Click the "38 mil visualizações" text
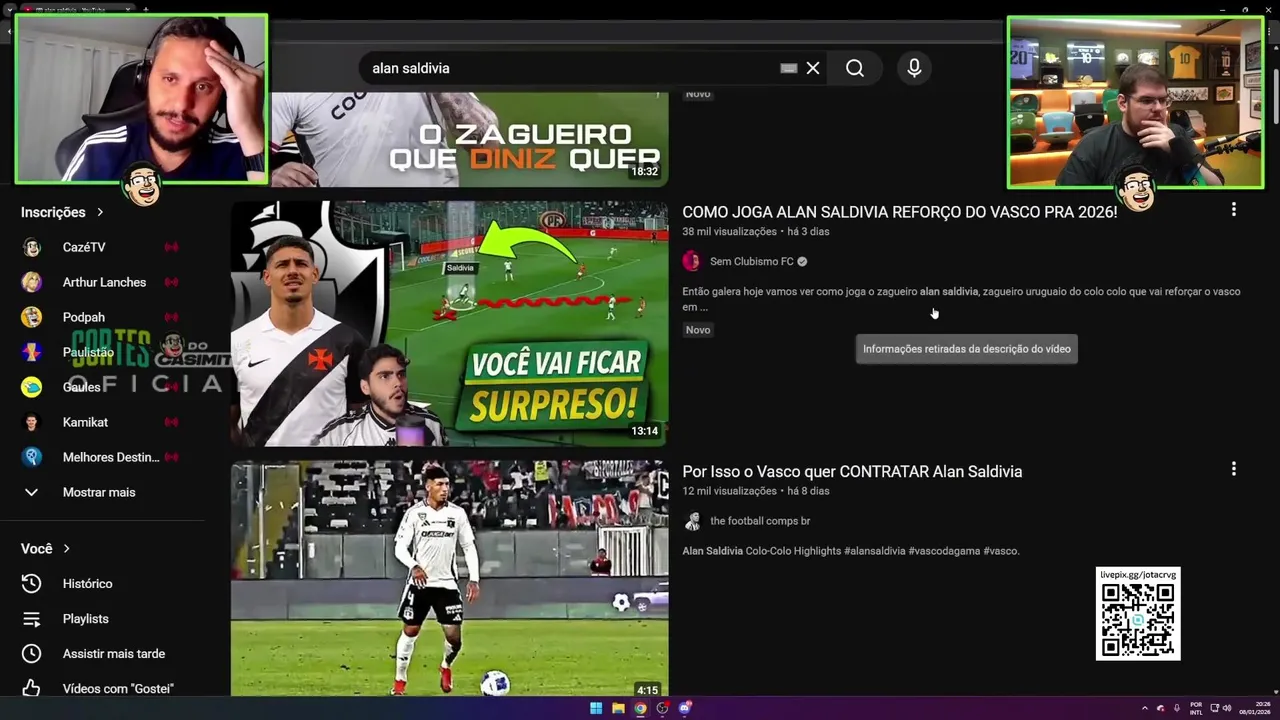Image resolution: width=1280 pixels, height=720 pixels. pos(729,232)
